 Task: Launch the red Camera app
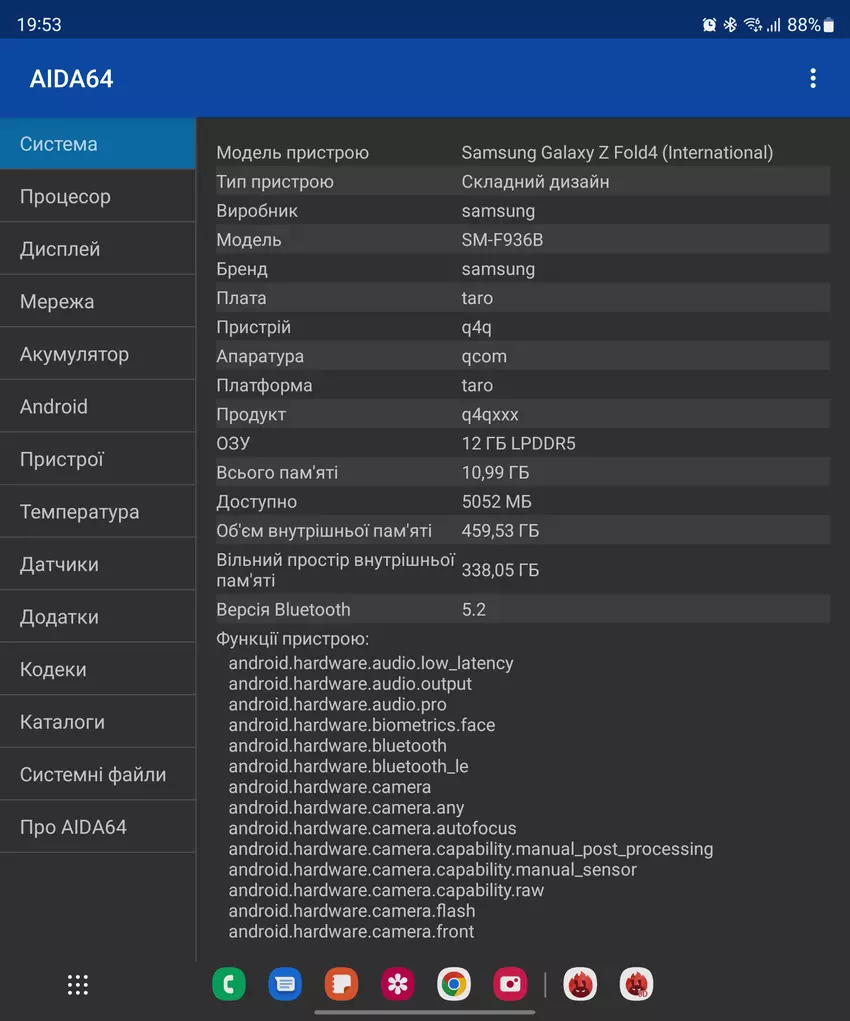pos(510,984)
